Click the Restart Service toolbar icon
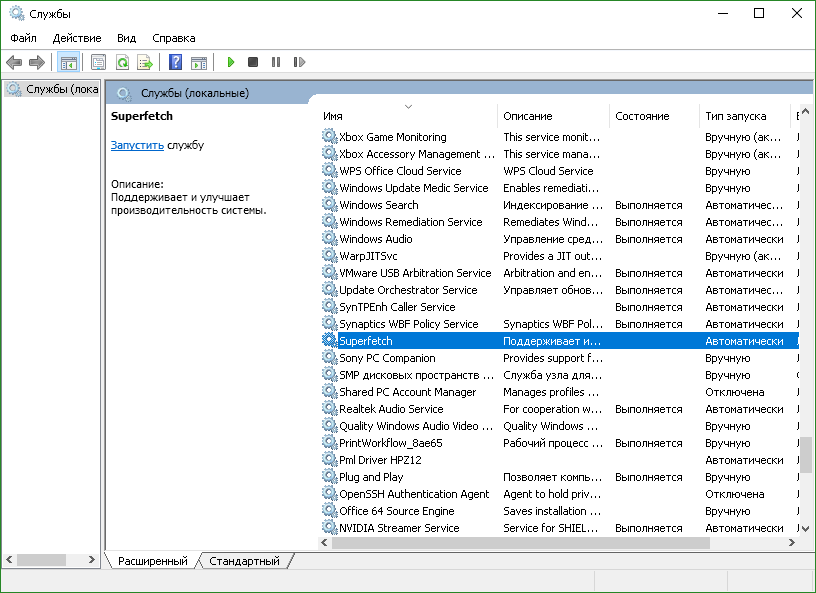Image resolution: width=816 pixels, height=593 pixels. 298,62
